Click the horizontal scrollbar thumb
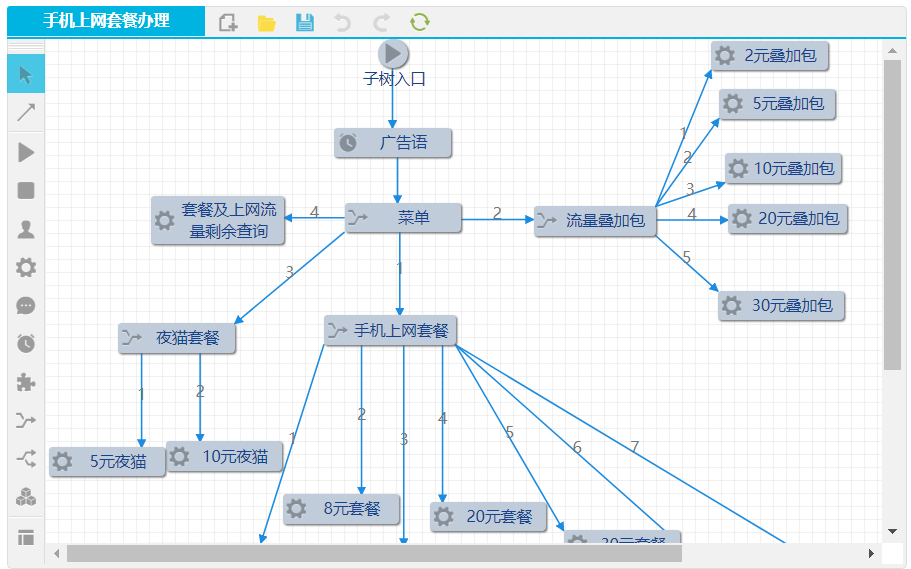Viewport: 911px width, 569px height. point(374,553)
